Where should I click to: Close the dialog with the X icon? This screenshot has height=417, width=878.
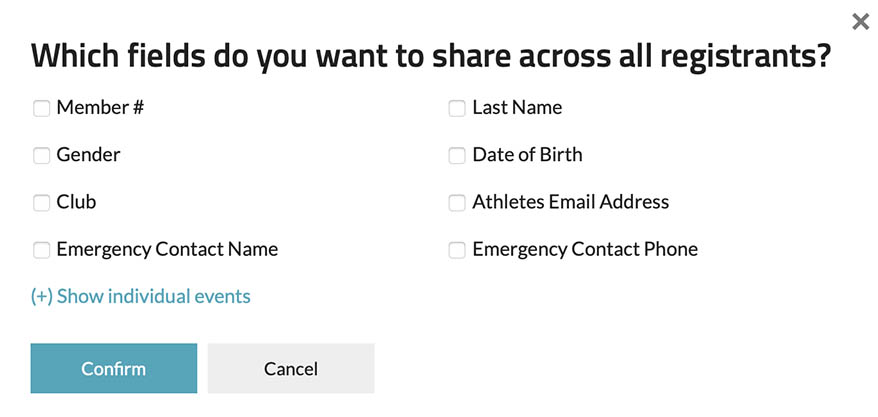(860, 22)
